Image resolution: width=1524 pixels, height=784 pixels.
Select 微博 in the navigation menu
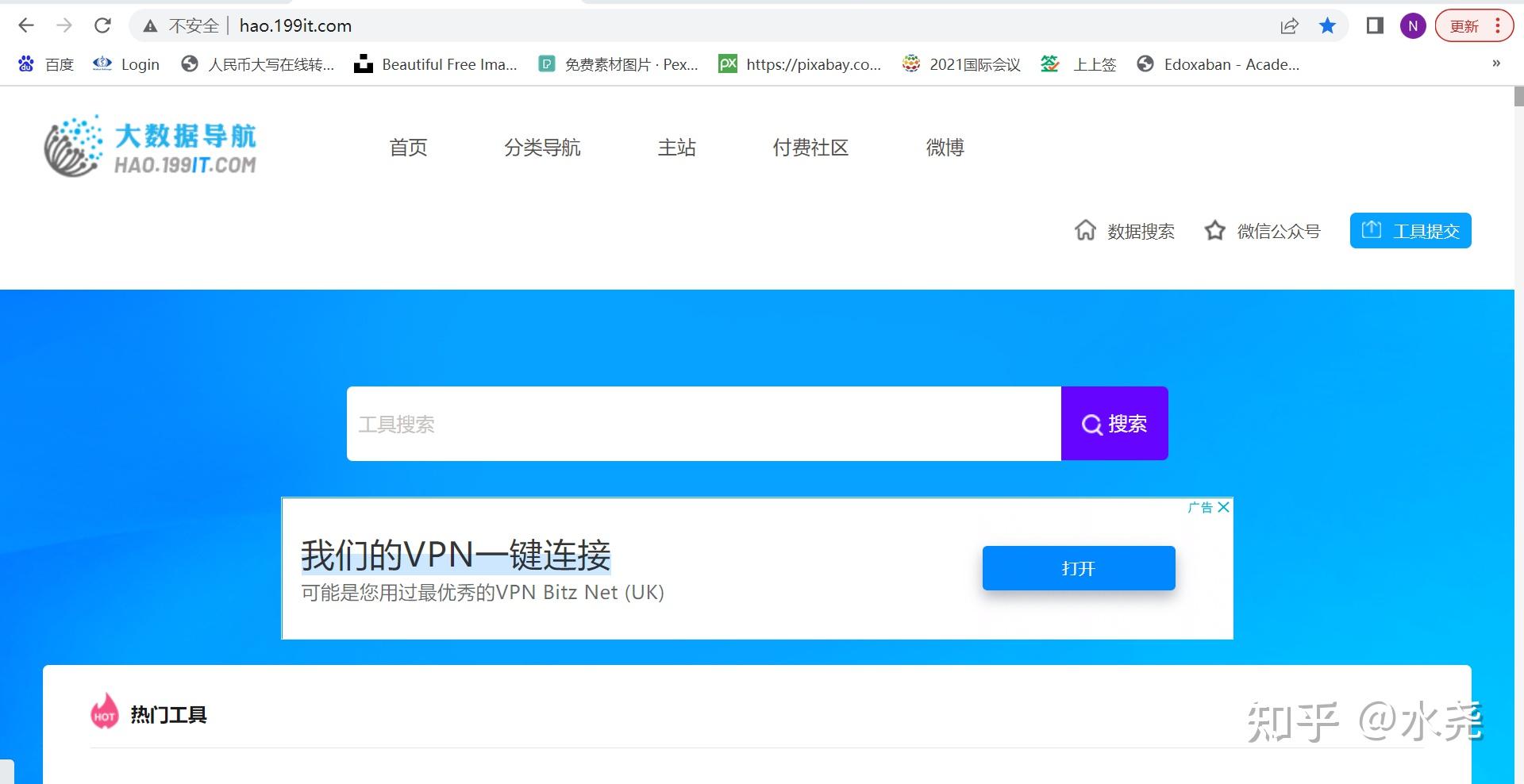pos(945,148)
